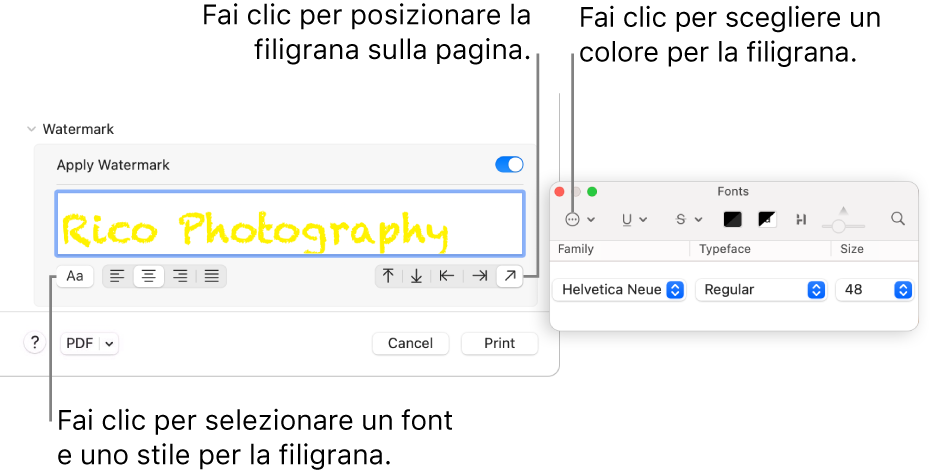Open the strikethrough options menu
This screenshot has height=476, width=931.
click(x=689, y=220)
